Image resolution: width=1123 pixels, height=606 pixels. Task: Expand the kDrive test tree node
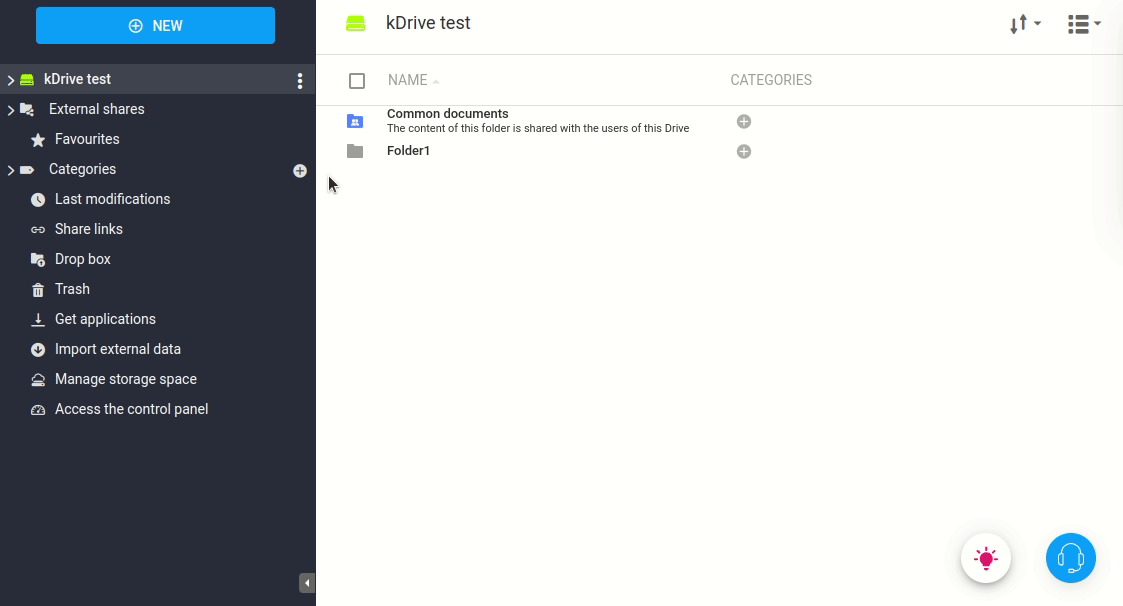[x=11, y=80]
